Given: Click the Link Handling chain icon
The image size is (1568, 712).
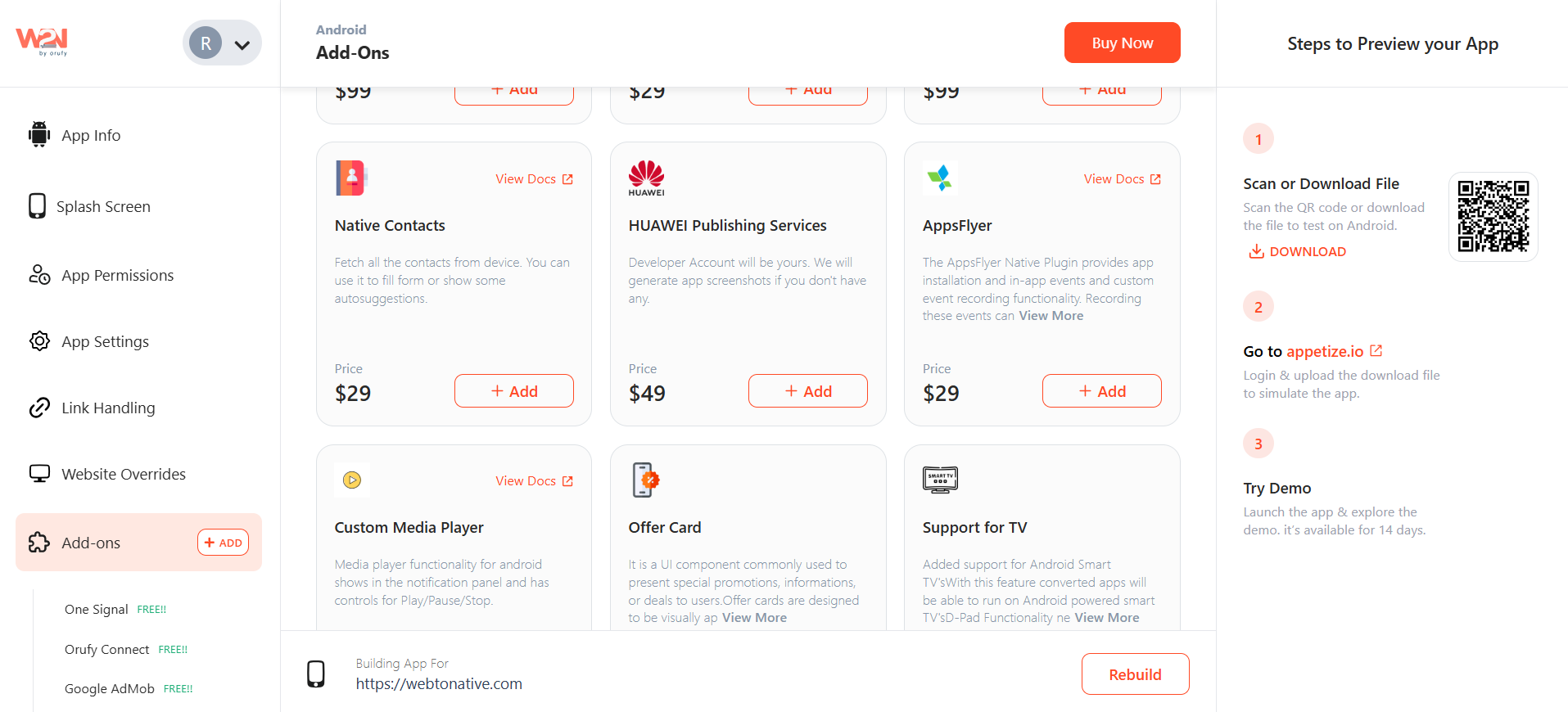Looking at the screenshot, I should click(x=39, y=408).
